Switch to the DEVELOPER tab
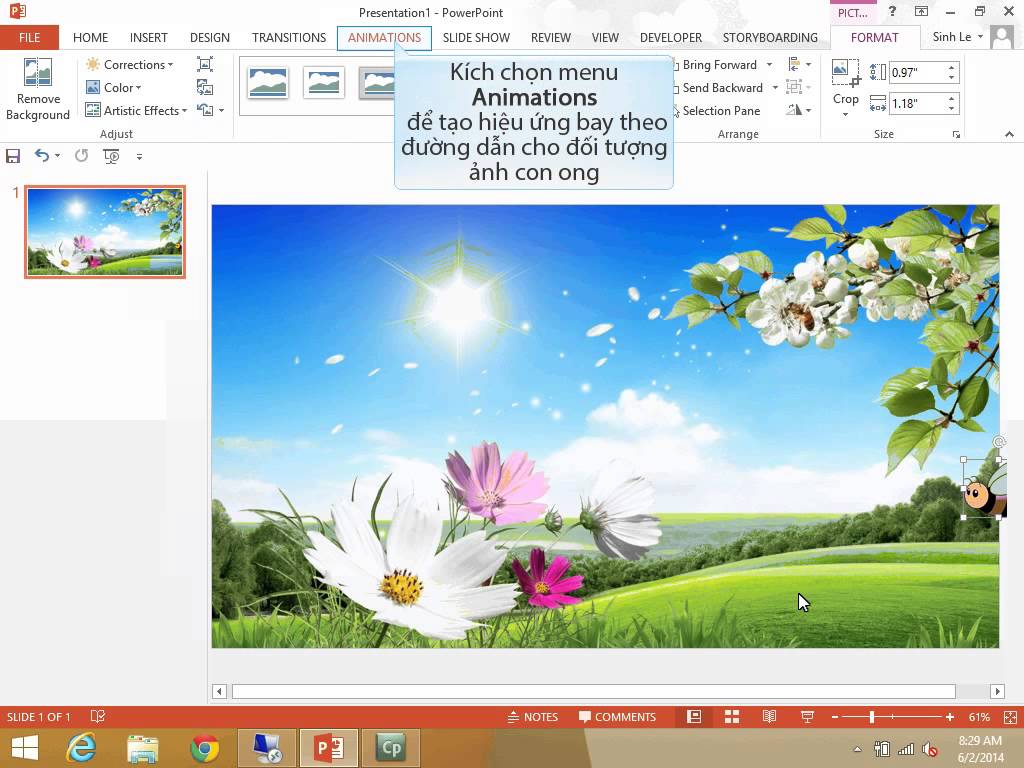Viewport: 1024px width, 768px height. click(x=671, y=37)
